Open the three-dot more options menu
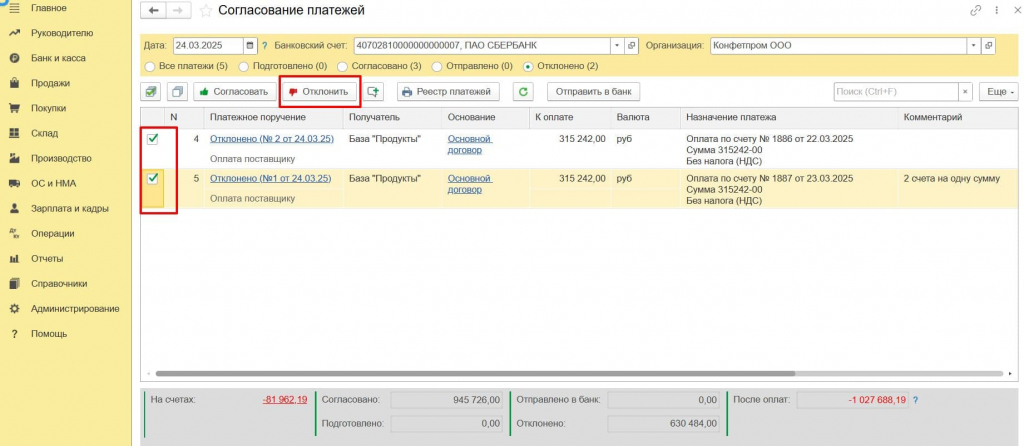The height and width of the screenshot is (446, 1024). point(997,10)
